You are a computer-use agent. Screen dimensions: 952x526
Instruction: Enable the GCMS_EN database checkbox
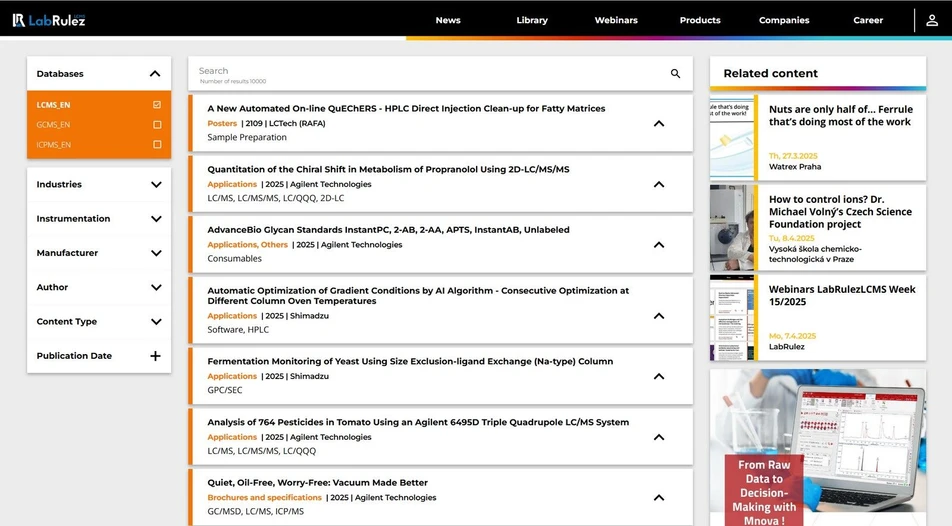(157, 125)
